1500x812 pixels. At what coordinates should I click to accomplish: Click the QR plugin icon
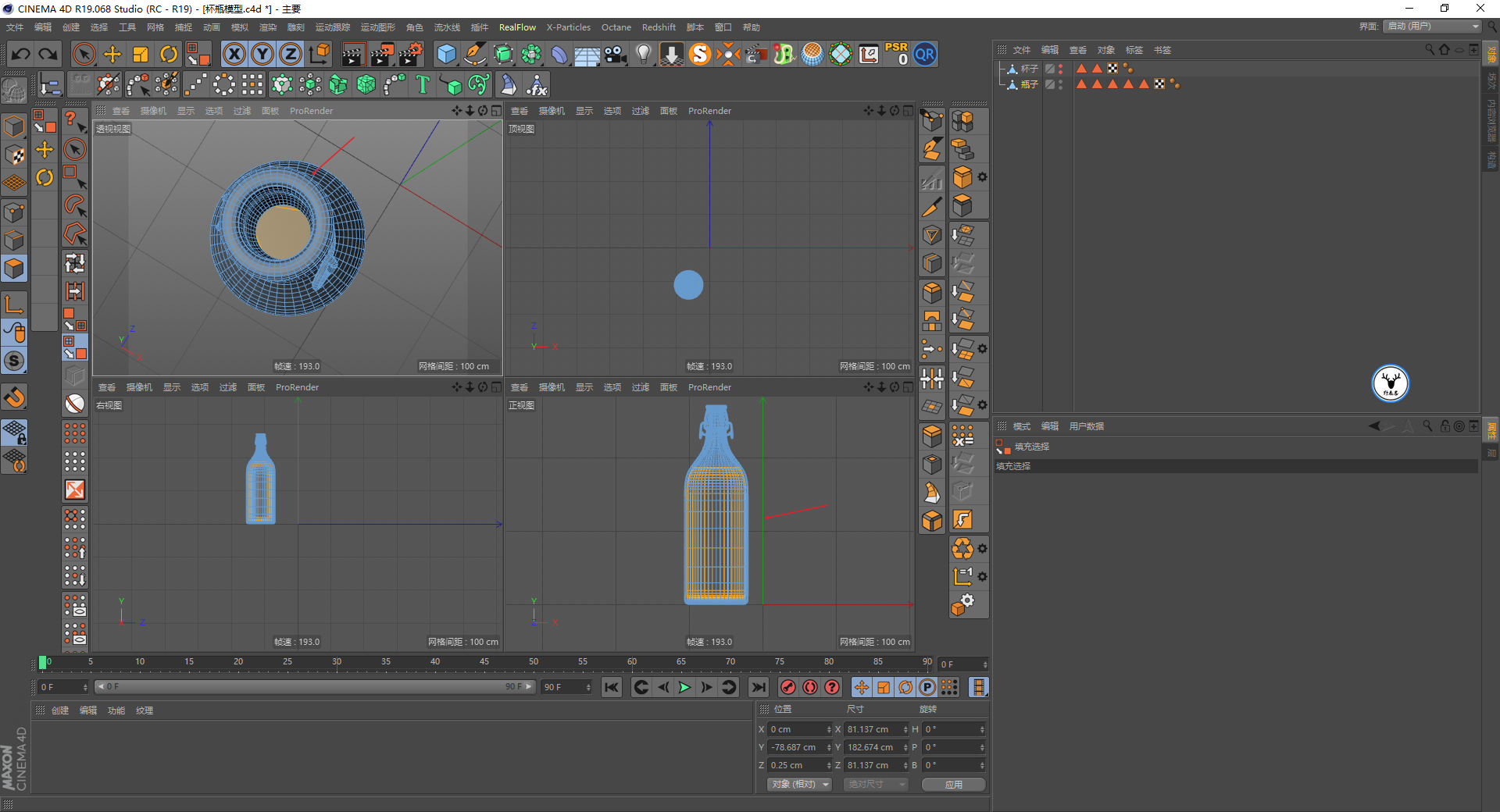(x=925, y=54)
